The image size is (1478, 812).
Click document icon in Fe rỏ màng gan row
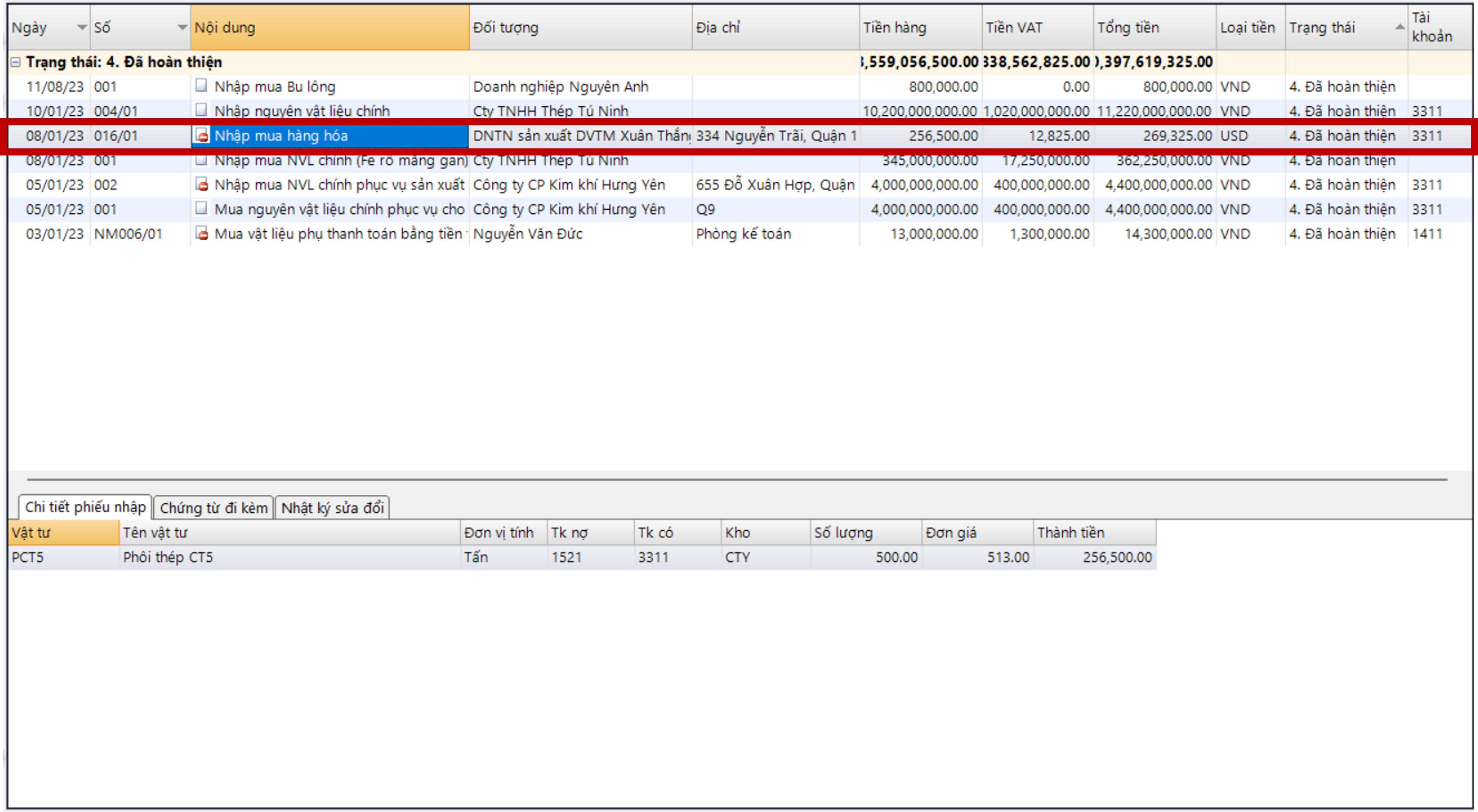tap(201, 161)
